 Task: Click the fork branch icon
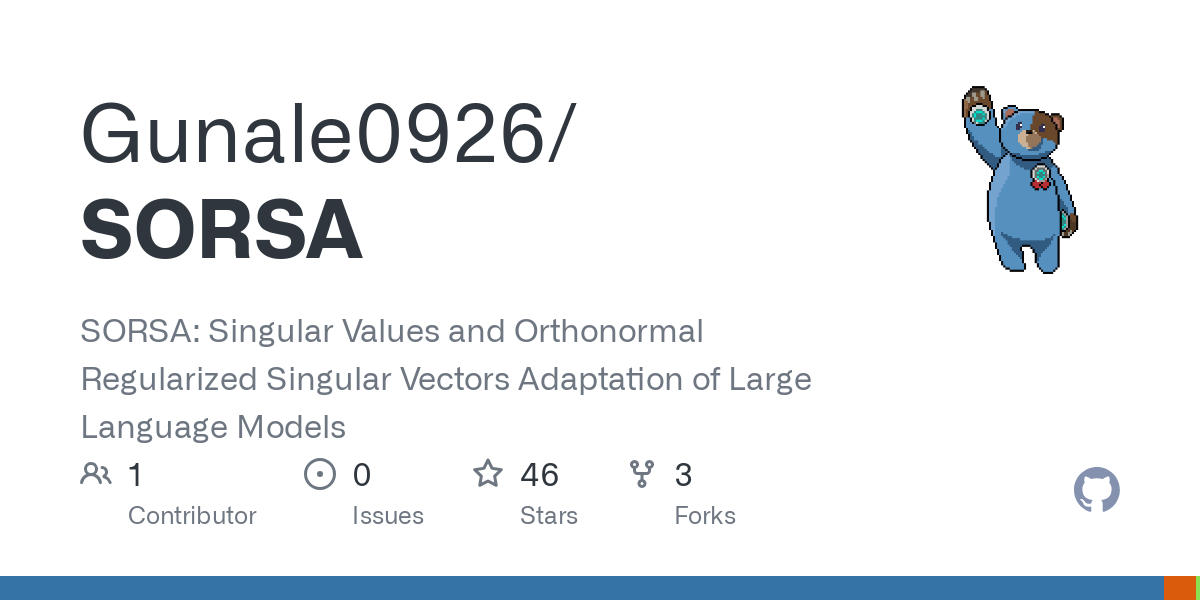pyautogui.click(x=642, y=474)
